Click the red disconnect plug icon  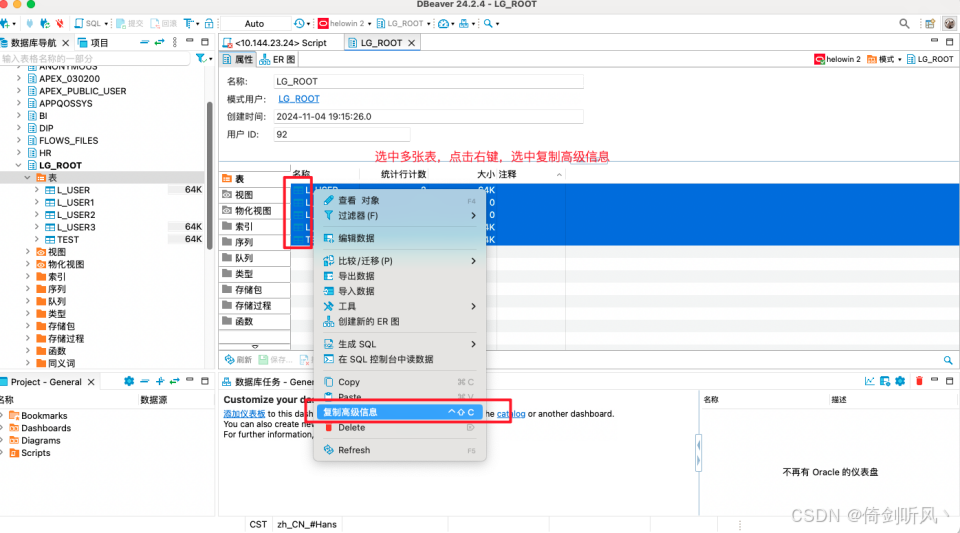click(x=59, y=23)
